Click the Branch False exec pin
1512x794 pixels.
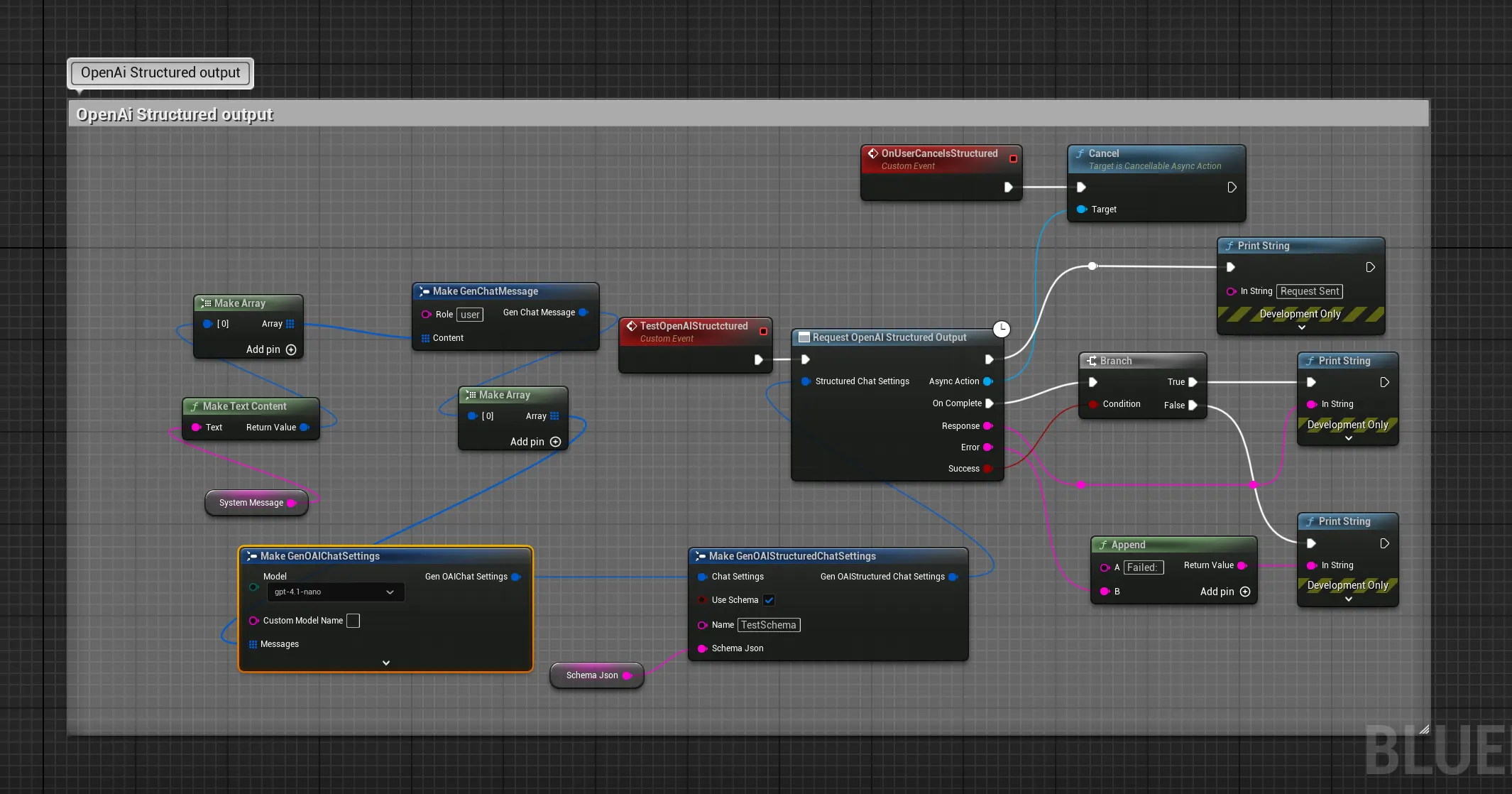coord(1193,406)
